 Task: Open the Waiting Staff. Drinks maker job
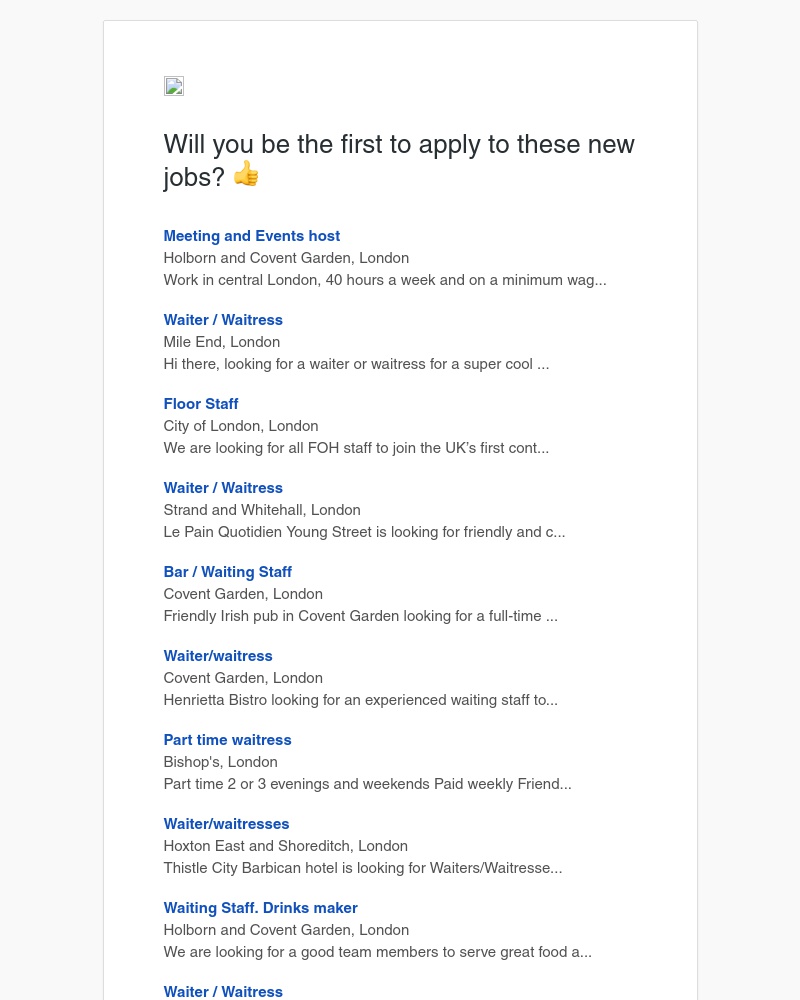click(261, 908)
